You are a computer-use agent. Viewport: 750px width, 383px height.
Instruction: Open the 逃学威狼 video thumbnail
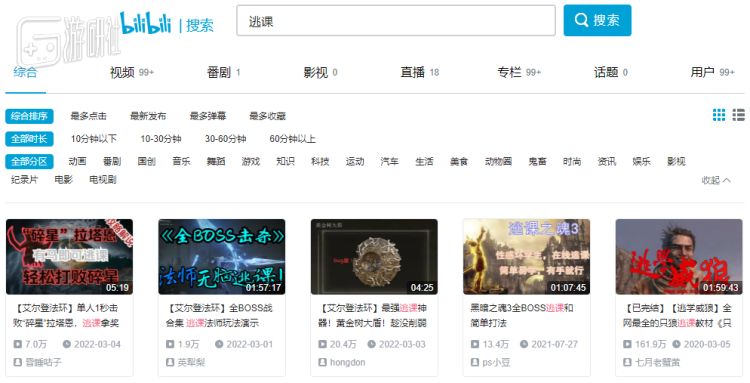click(679, 257)
